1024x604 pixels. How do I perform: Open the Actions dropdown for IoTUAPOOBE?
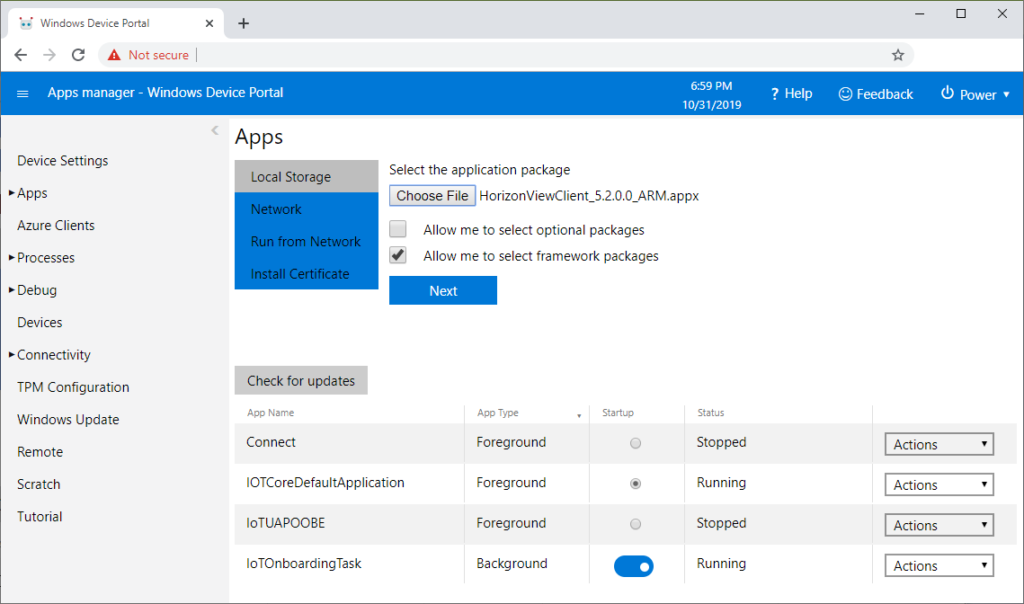(x=939, y=525)
